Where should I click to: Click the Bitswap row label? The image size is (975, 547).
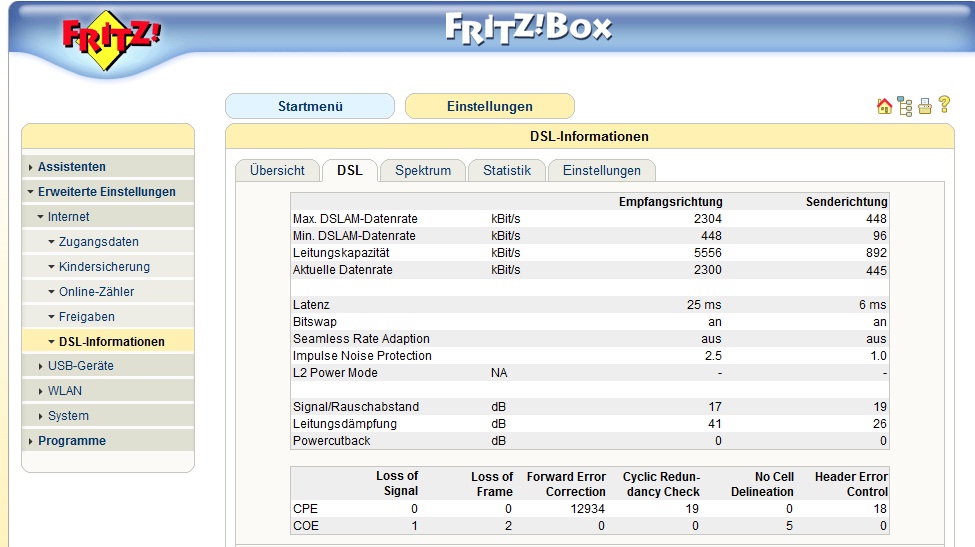coord(315,321)
